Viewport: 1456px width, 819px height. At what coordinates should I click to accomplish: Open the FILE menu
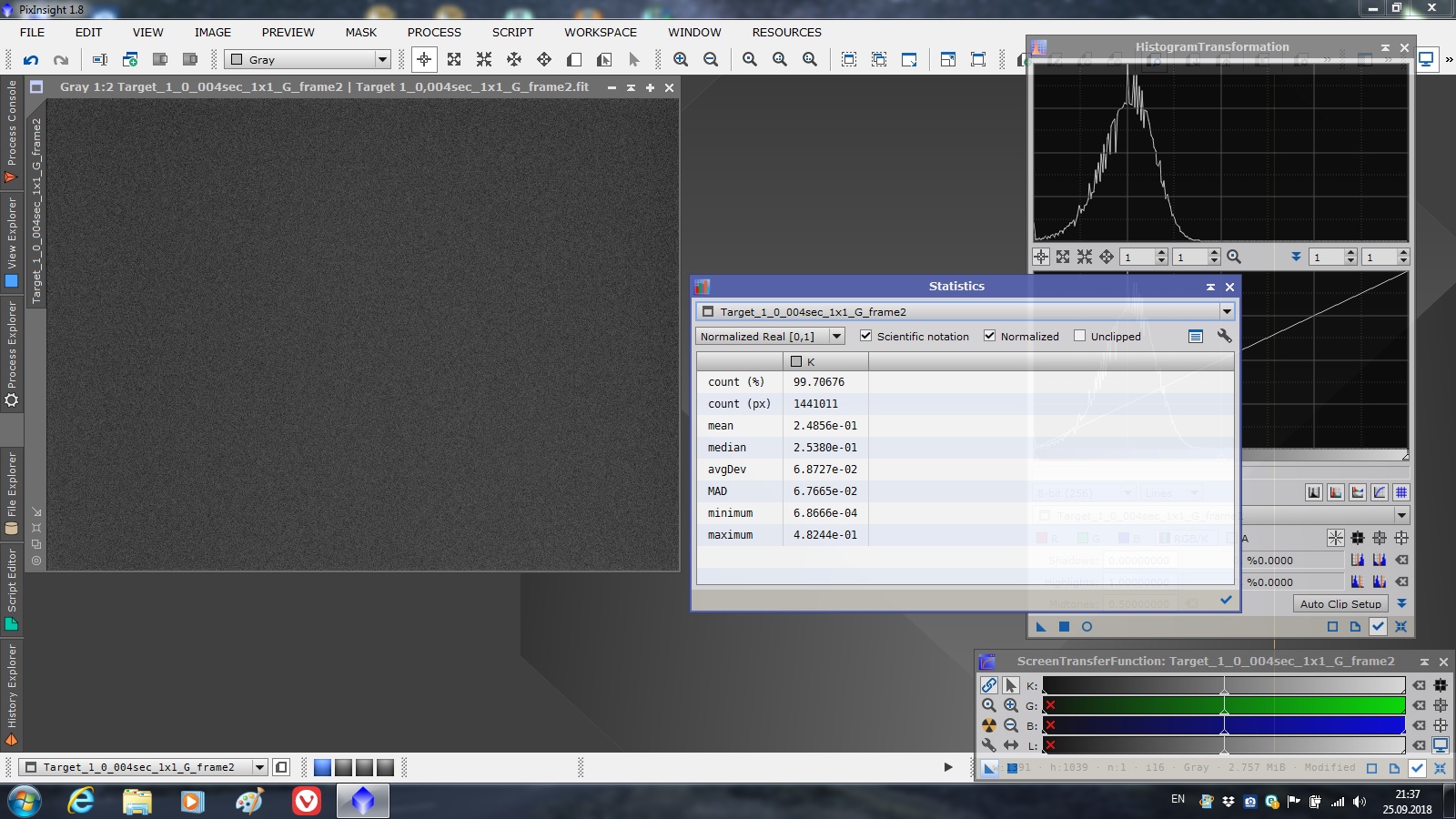coord(32,32)
